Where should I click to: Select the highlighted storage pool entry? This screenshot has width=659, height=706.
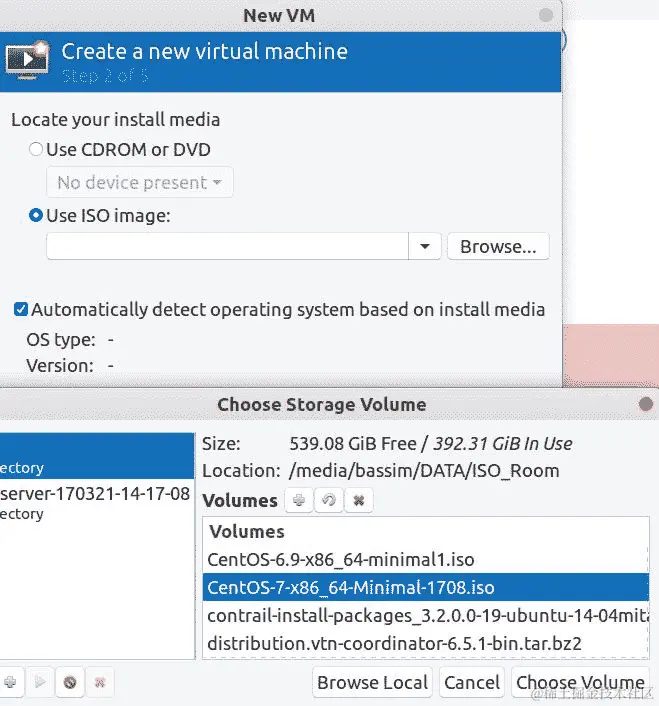pos(97,456)
